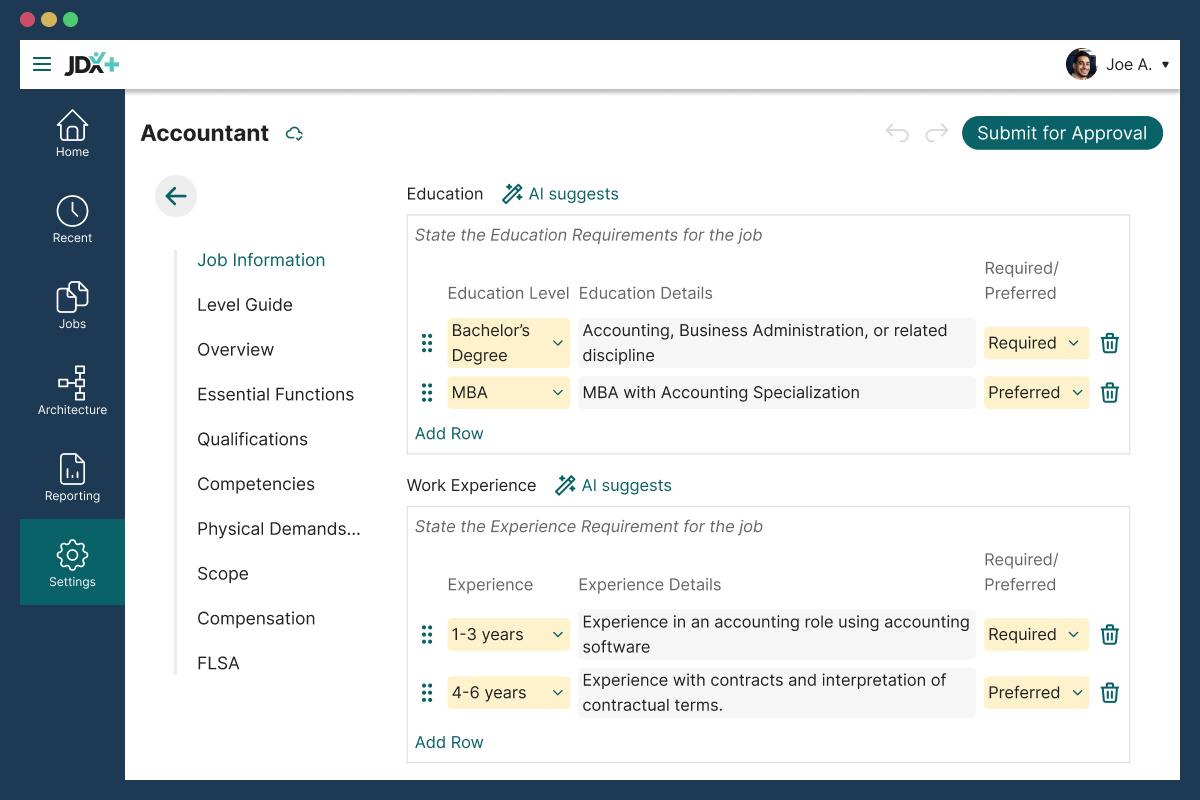Switch to the Compensation section

click(x=256, y=618)
